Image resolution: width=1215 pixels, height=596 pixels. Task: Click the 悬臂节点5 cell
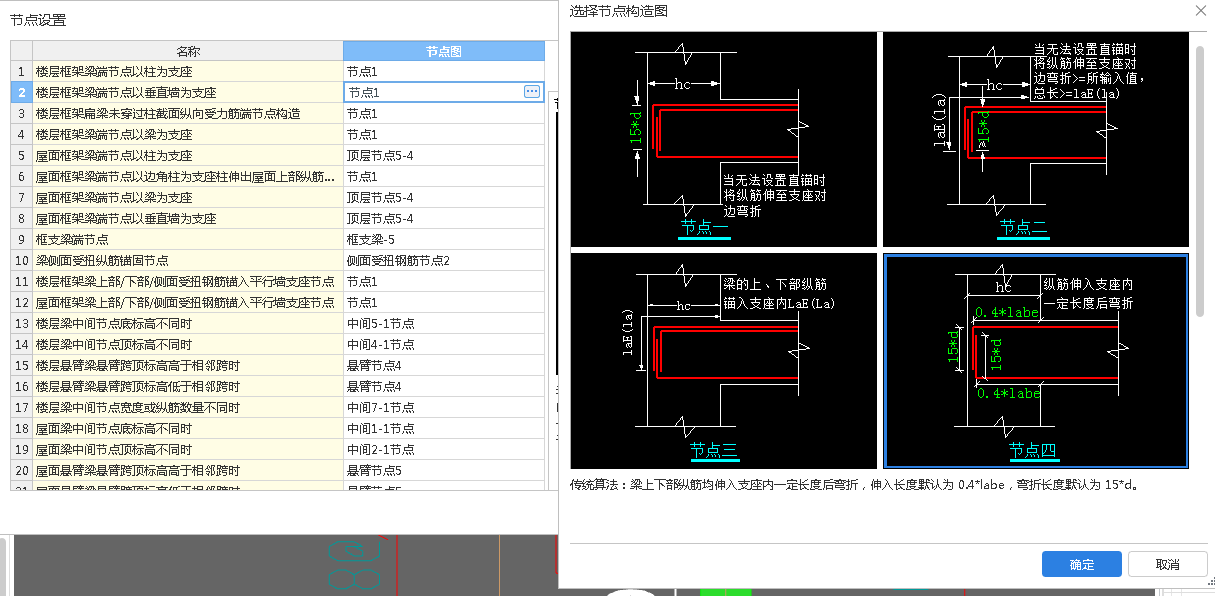[444, 471]
